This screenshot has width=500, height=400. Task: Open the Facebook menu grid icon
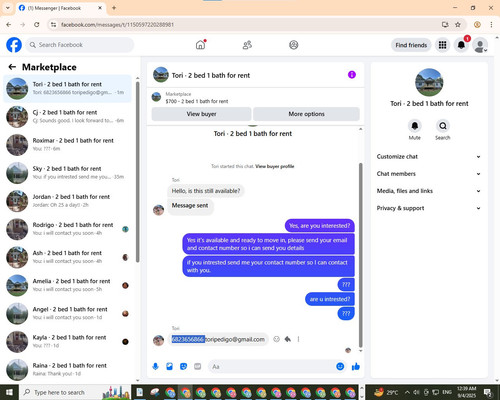pyautogui.click(x=442, y=45)
